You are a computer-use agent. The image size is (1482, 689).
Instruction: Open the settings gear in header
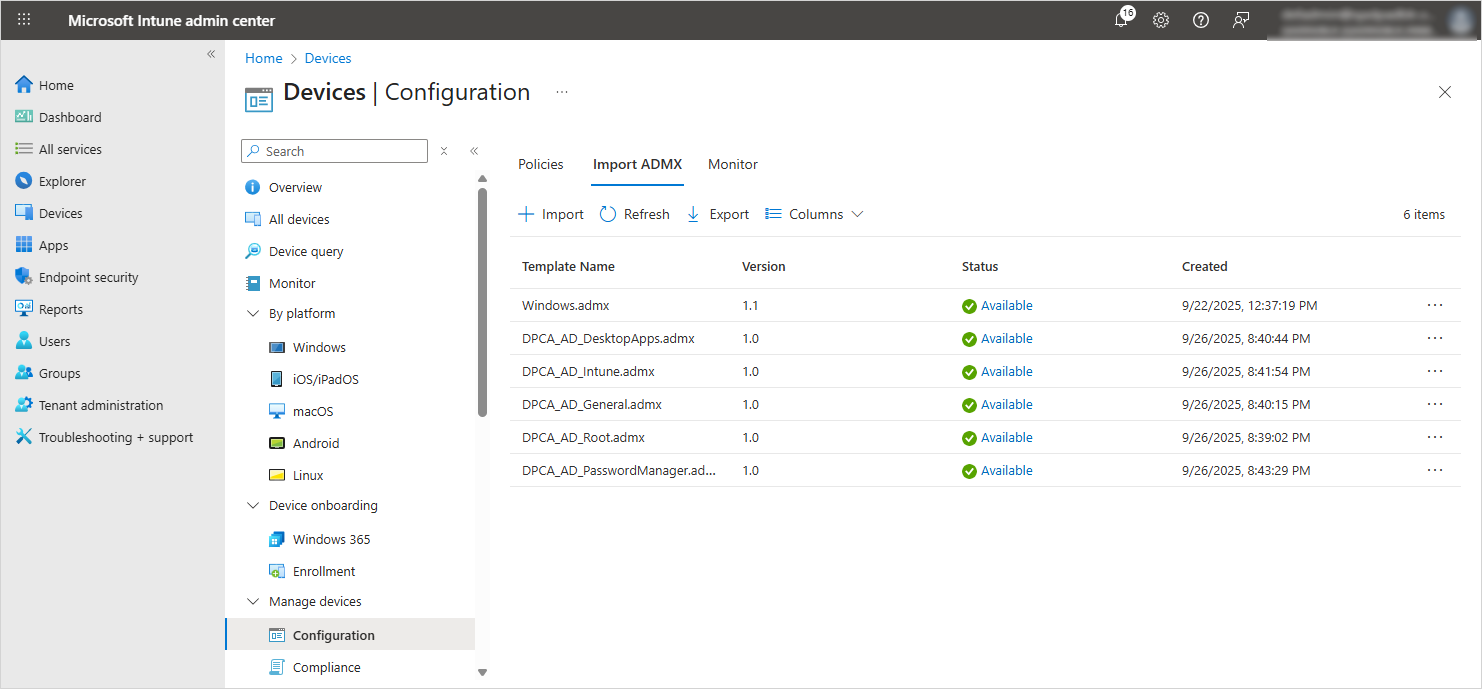[1161, 20]
